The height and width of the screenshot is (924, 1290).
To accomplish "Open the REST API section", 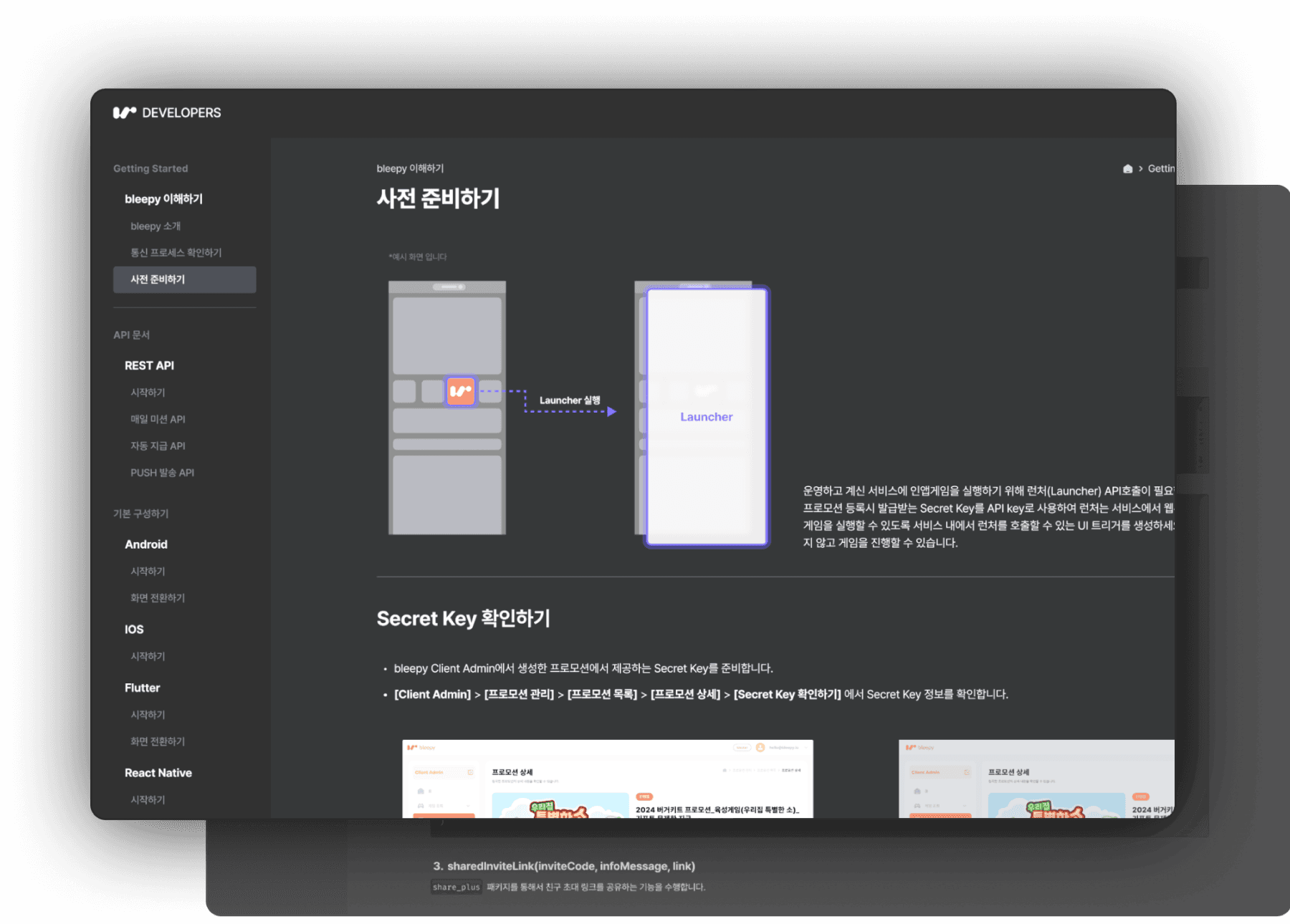I will pyautogui.click(x=149, y=365).
